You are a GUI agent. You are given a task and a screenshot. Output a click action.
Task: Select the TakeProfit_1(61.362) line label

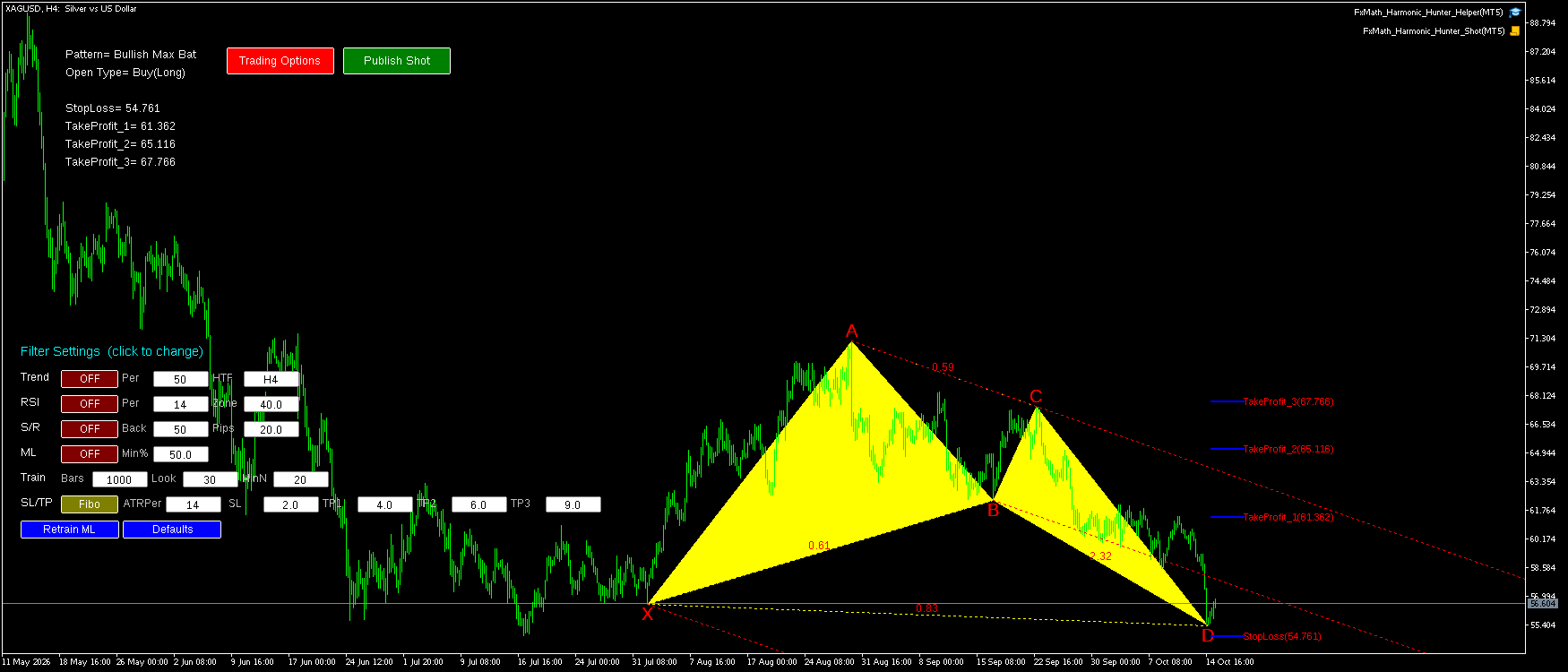[x=1288, y=517]
